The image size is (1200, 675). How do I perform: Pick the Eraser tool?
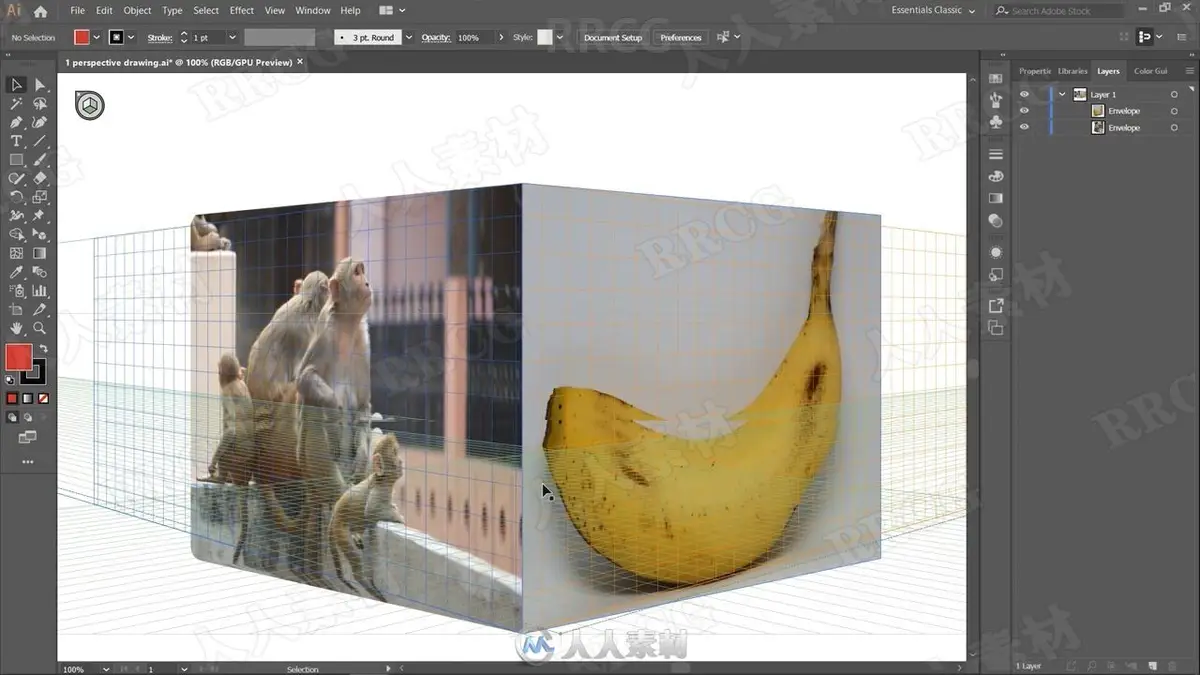40,178
